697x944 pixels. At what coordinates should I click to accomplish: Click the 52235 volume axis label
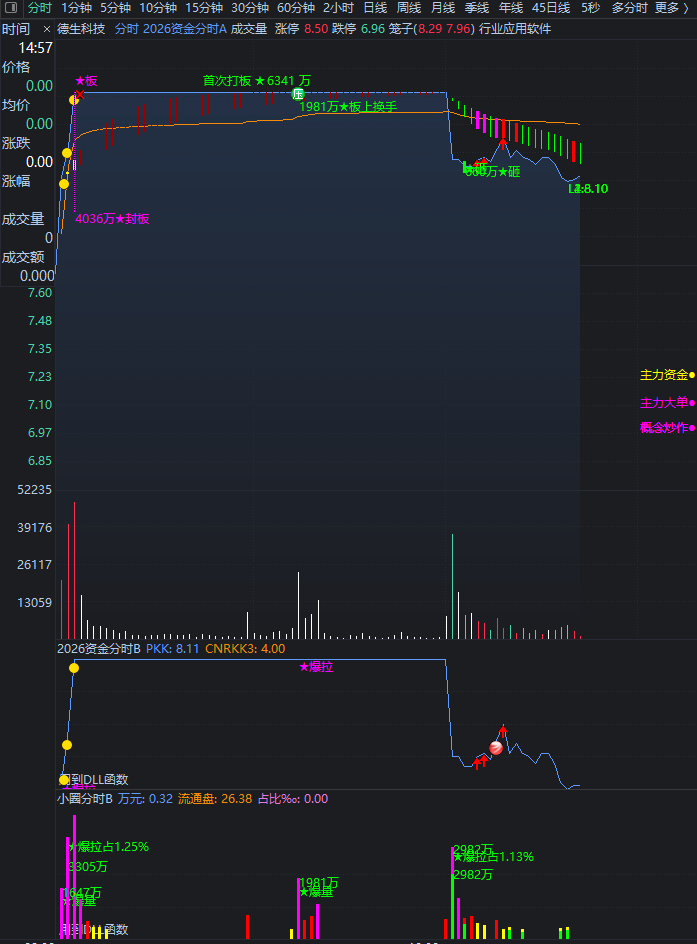point(35,490)
